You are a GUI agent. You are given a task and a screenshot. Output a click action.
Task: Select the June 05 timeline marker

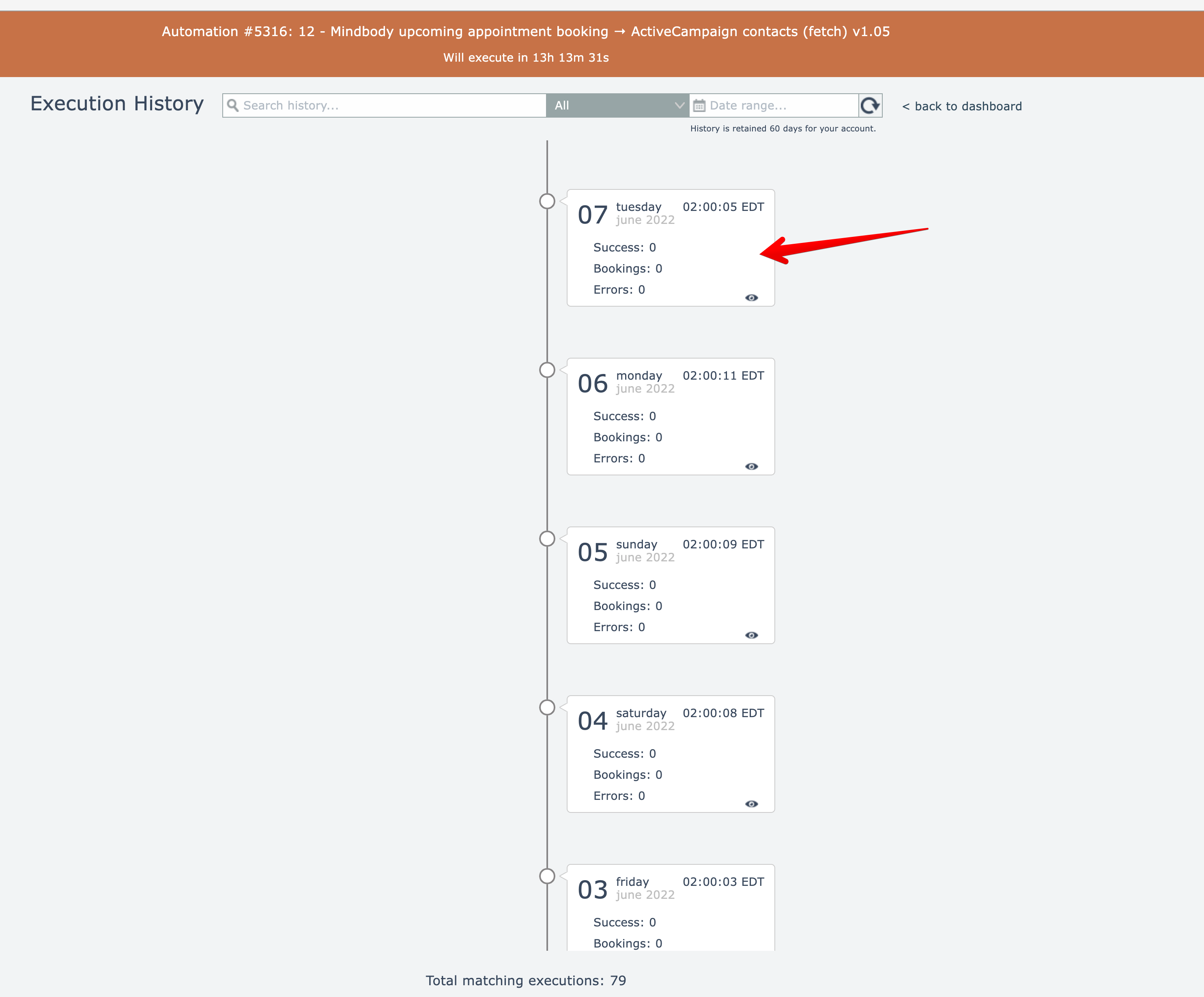click(547, 538)
